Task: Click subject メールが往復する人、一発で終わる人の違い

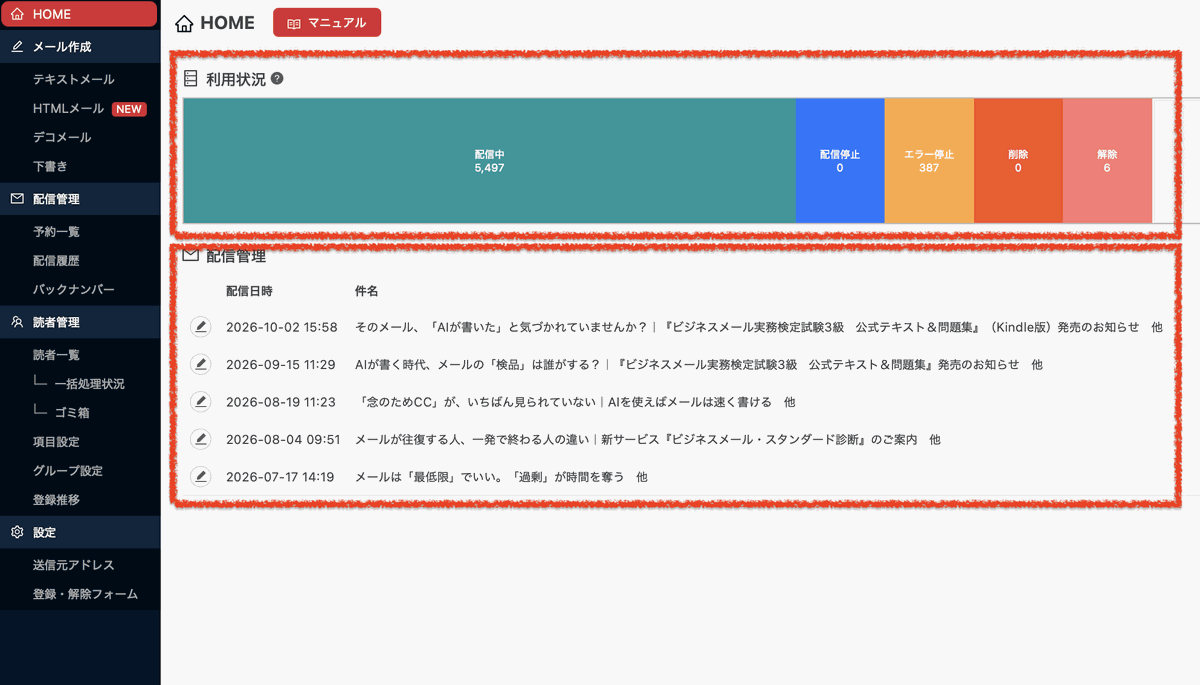Action: pos(472,439)
